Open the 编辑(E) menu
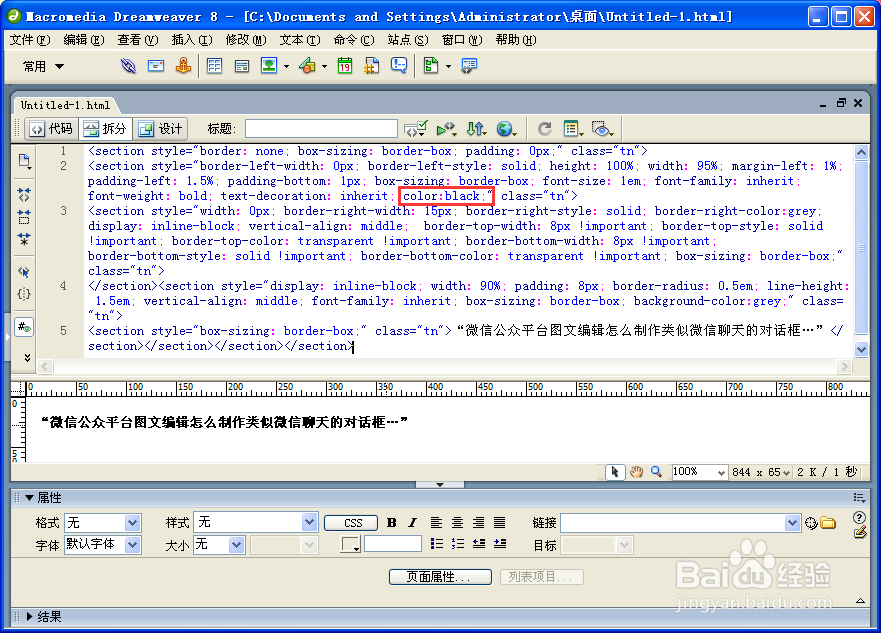The width and height of the screenshot is (881, 633). pyautogui.click(x=84, y=40)
